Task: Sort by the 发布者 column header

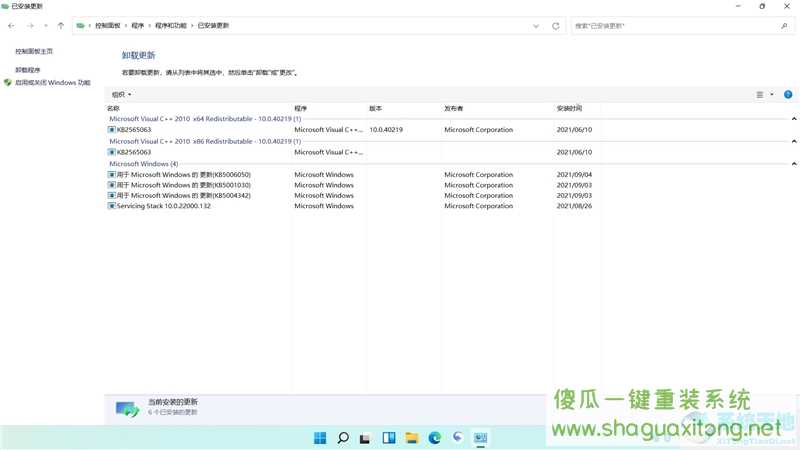Action: 454,108
